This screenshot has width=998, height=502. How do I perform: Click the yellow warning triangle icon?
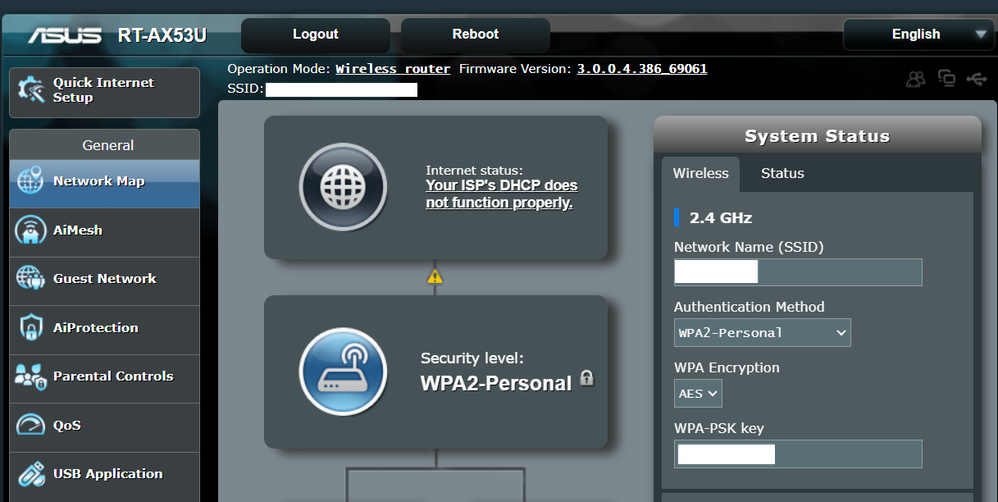coord(435,277)
